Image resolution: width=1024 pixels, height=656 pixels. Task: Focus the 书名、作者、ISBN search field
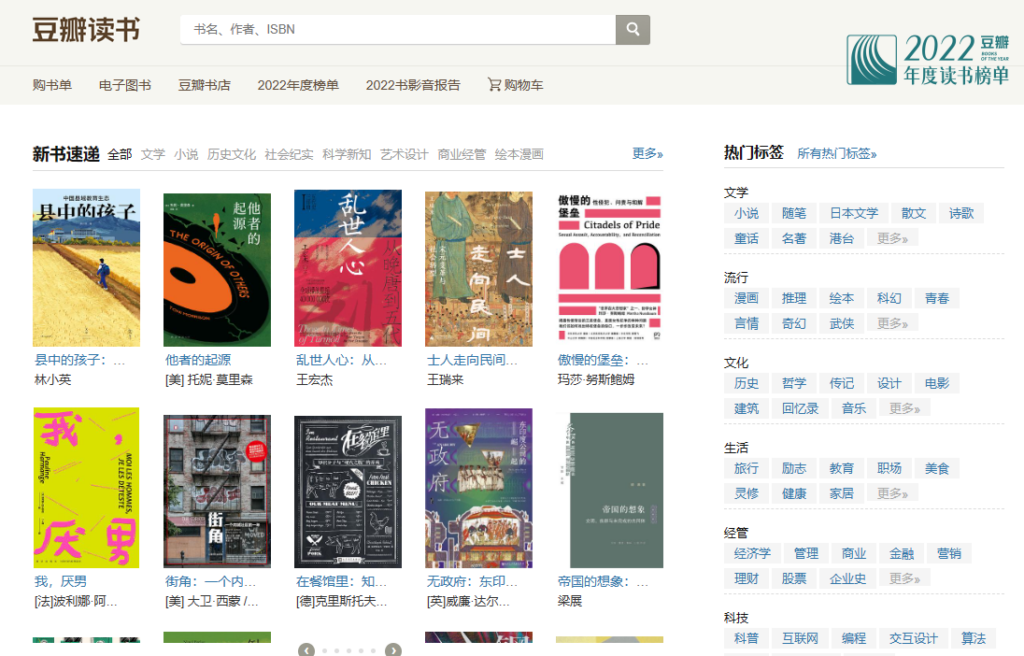point(397,30)
